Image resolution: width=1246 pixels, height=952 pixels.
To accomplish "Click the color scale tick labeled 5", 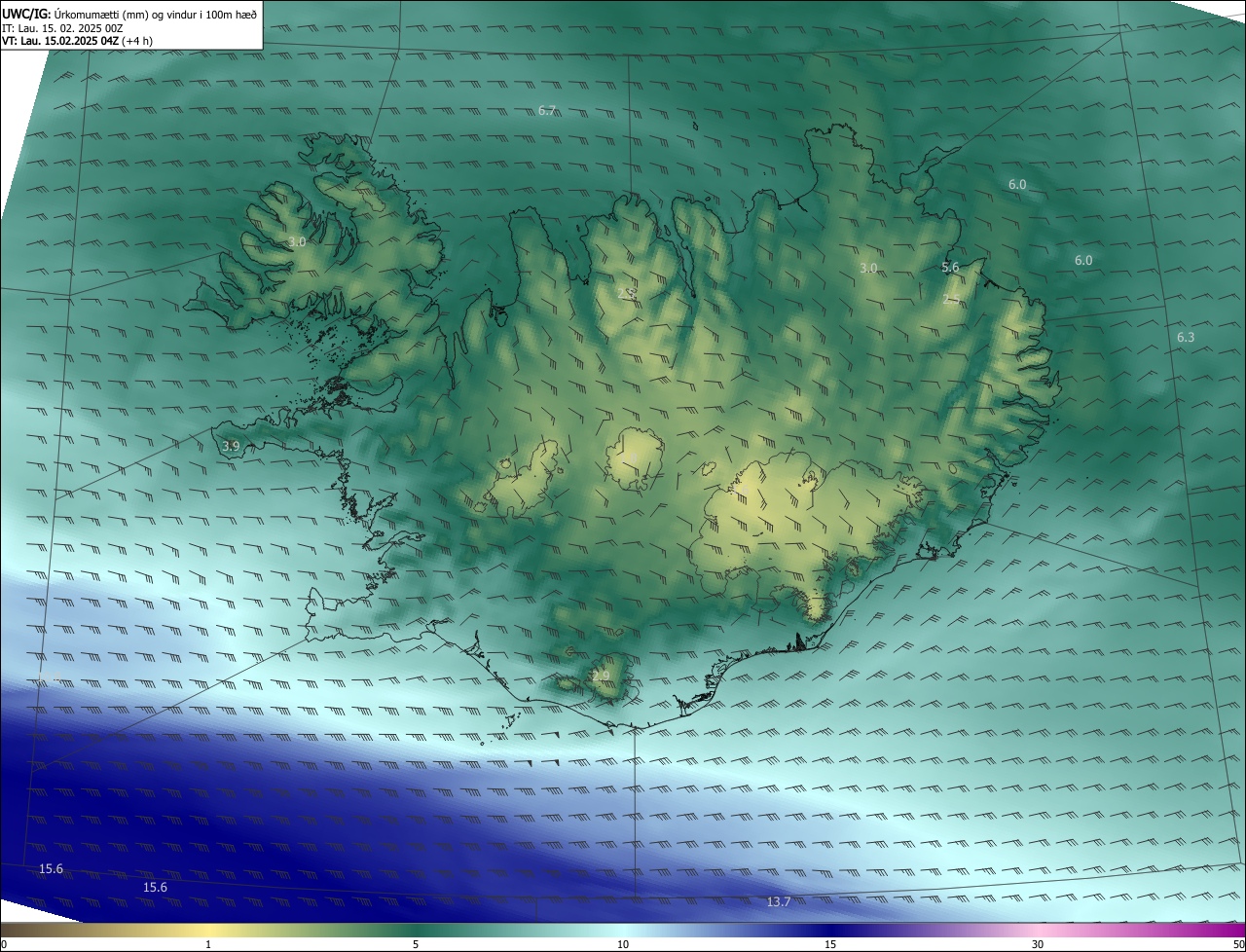I will coord(416,944).
